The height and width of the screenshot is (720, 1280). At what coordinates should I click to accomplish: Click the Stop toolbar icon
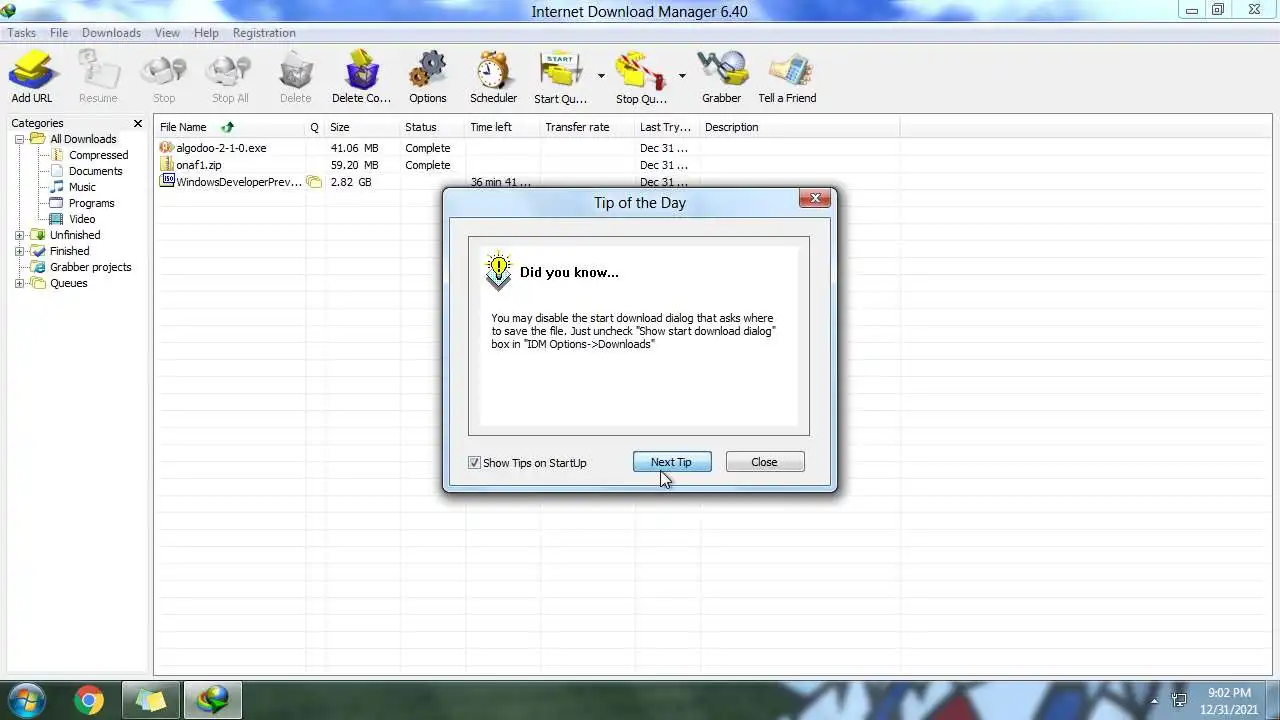(164, 77)
